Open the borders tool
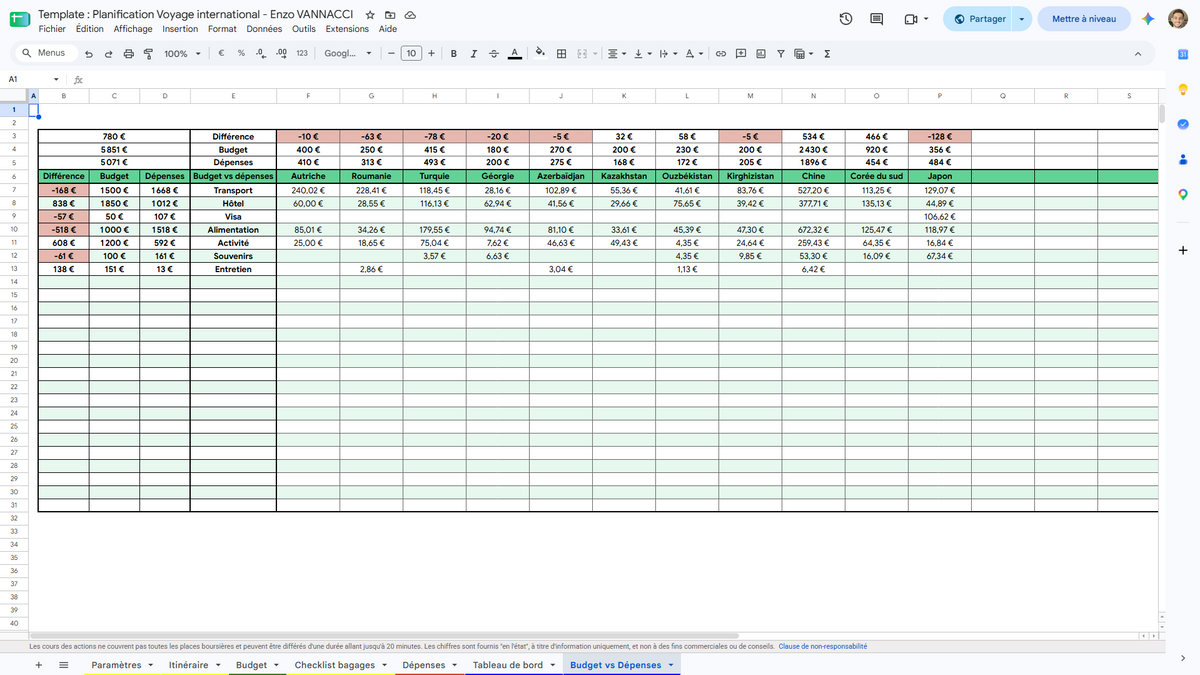Screen dimensions: 1200x675 point(561,54)
